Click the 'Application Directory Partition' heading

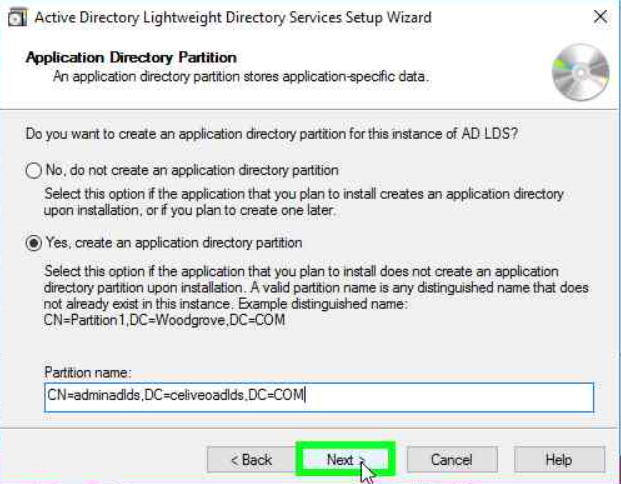pos(131,58)
